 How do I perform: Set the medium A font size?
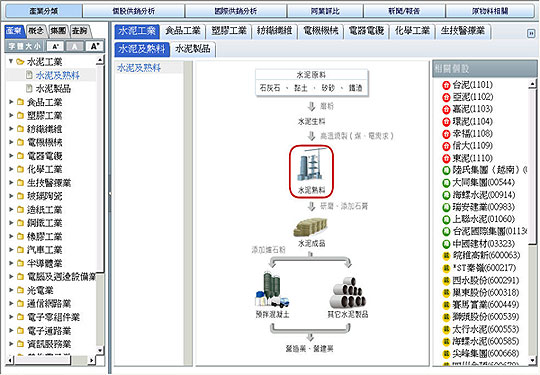tap(75, 46)
